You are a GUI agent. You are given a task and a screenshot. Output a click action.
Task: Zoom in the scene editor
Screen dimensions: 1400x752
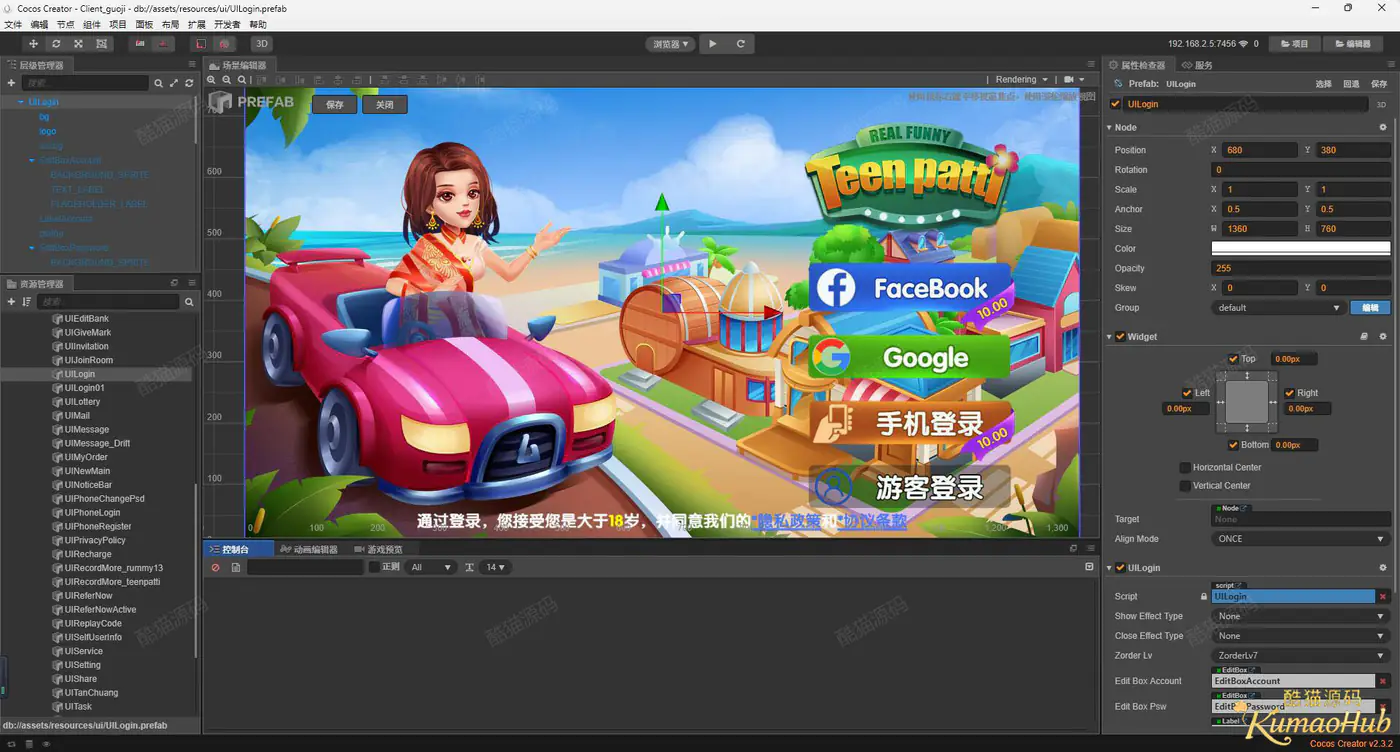212,80
